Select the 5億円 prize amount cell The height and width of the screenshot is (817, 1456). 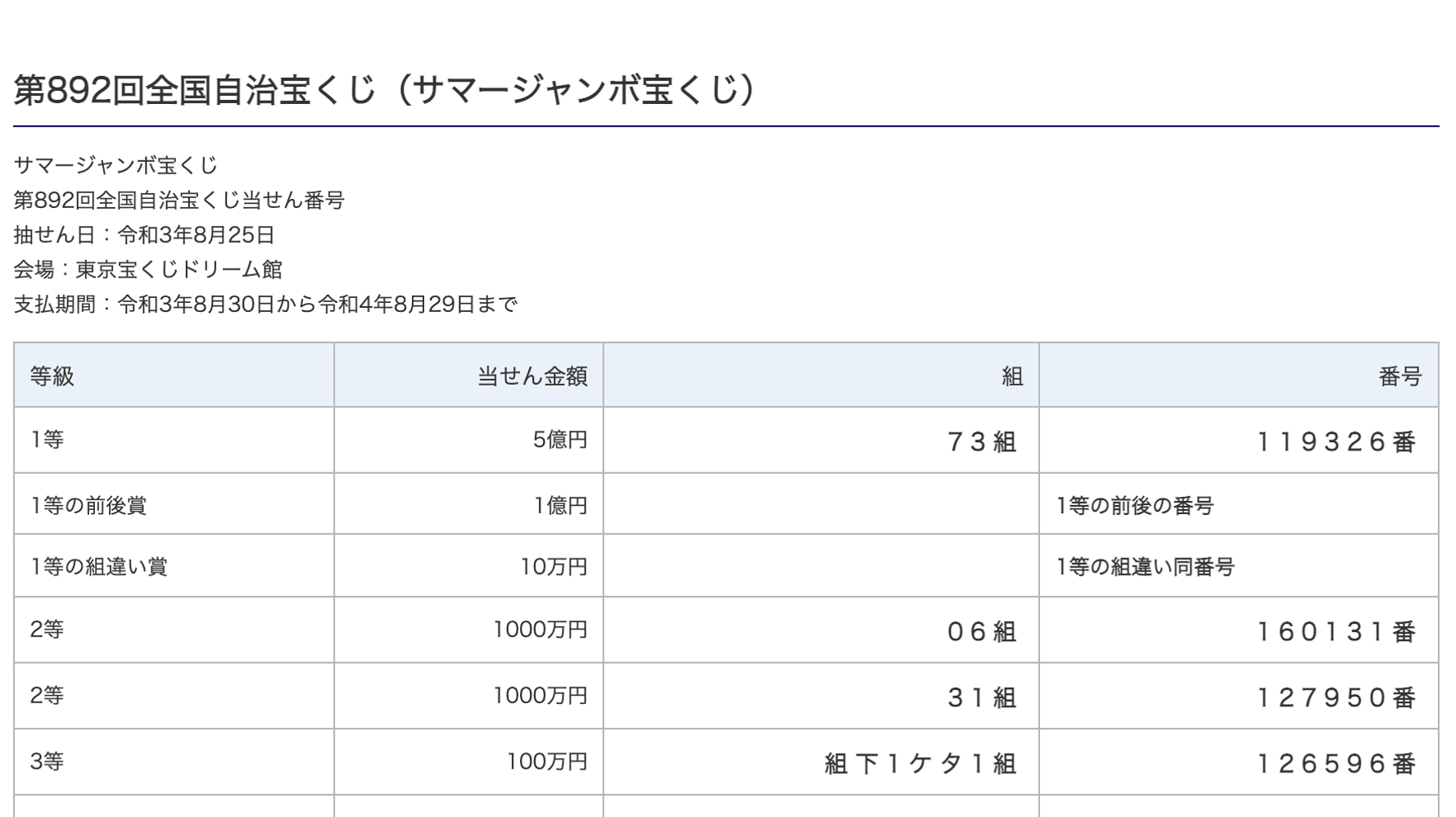point(560,440)
